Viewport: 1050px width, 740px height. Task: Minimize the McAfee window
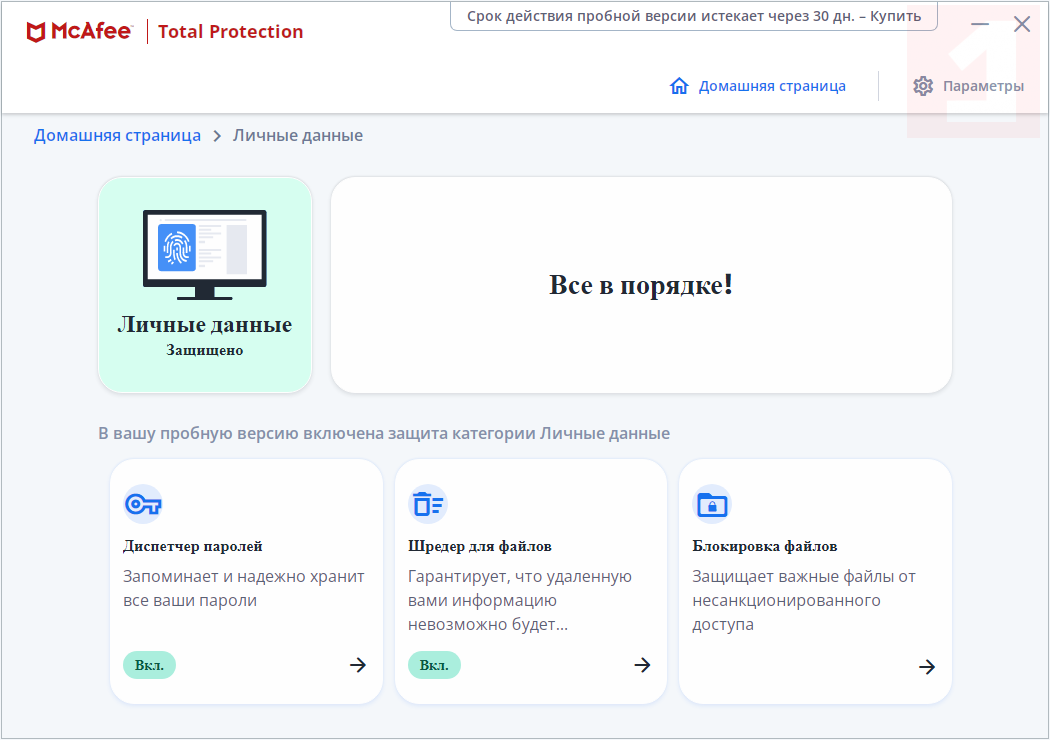point(980,24)
